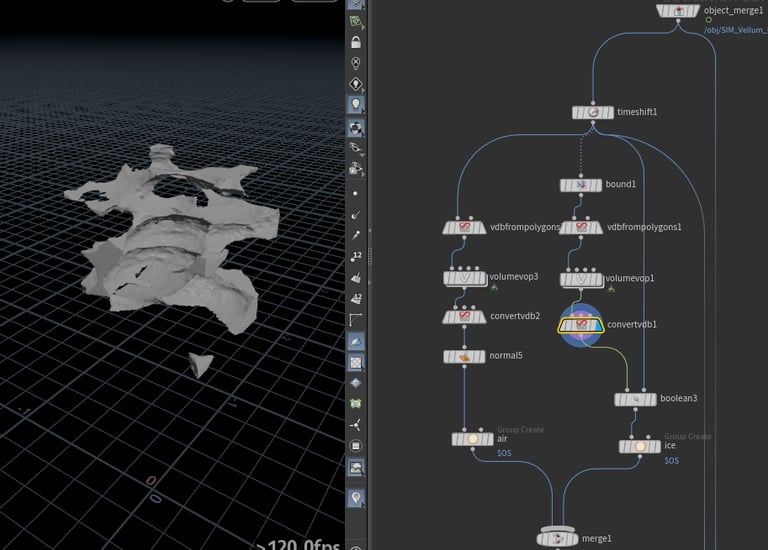This screenshot has width=768, height=550.
Task: Select the volumevop1 node icon
Action: [x=581, y=280]
